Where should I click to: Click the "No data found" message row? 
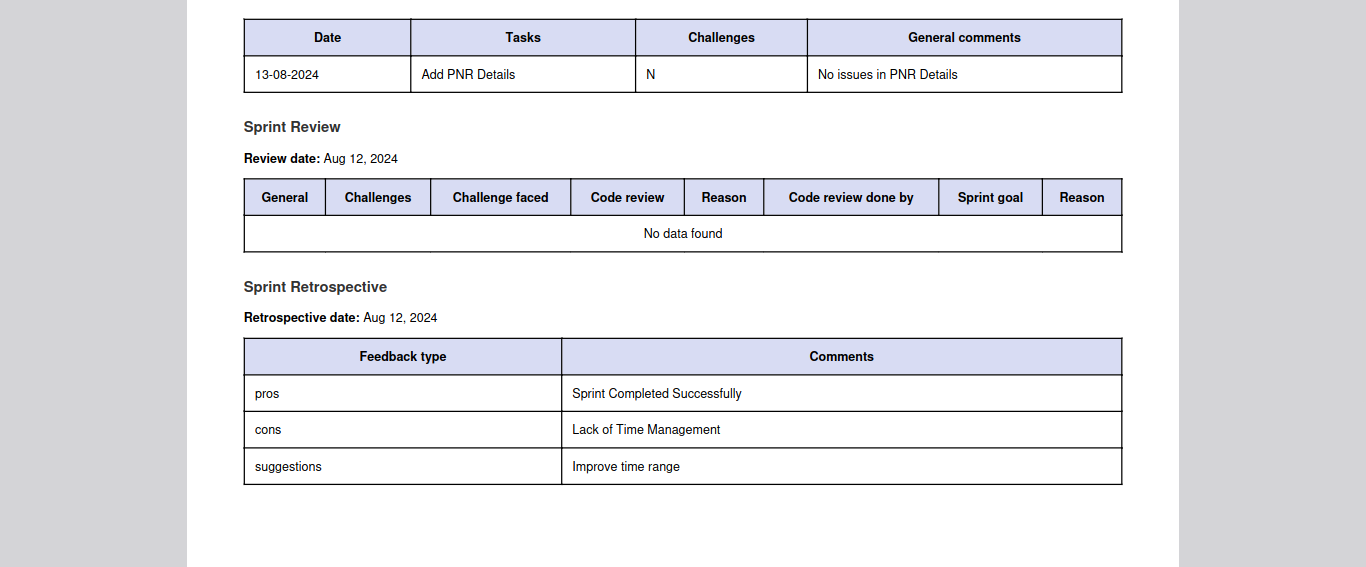(683, 234)
